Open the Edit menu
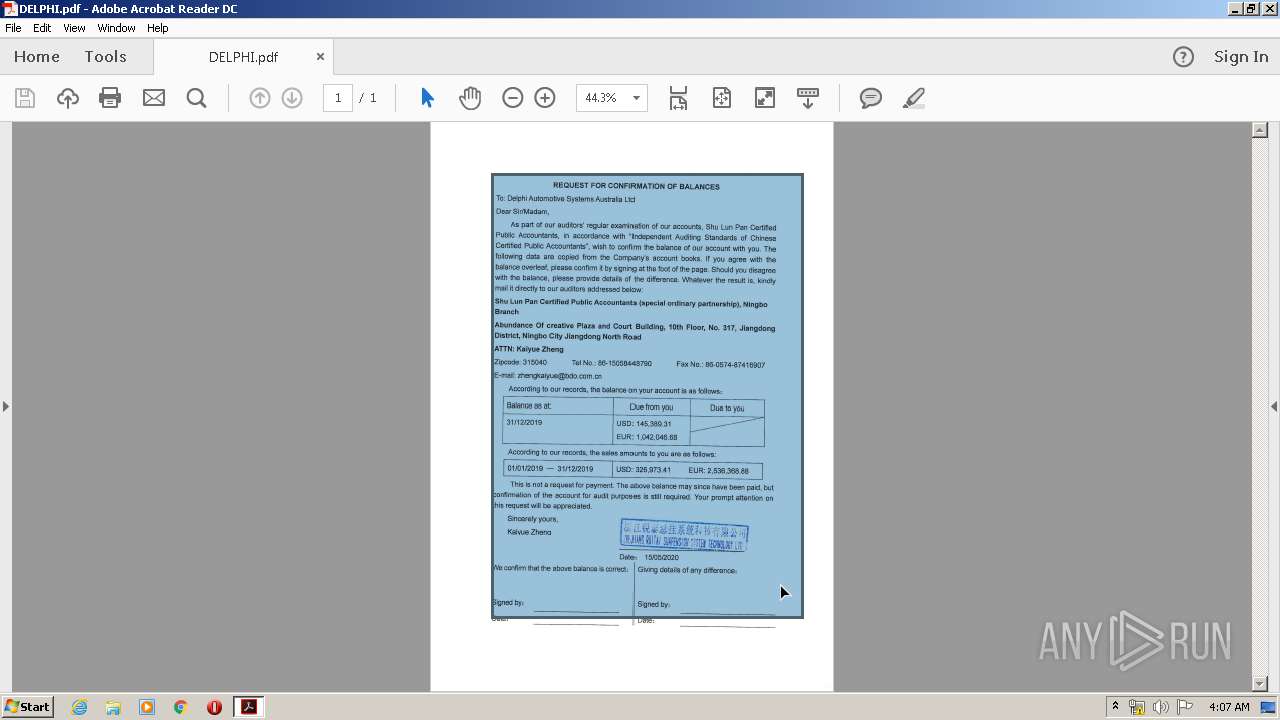The width and height of the screenshot is (1280, 720). 42,28
